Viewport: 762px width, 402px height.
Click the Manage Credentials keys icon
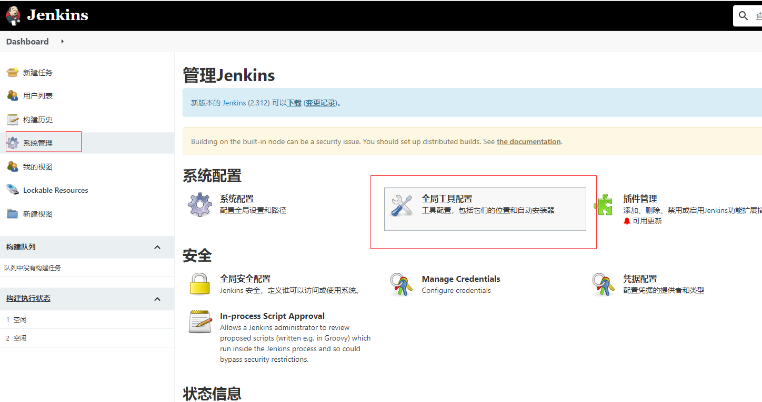click(x=401, y=284)
